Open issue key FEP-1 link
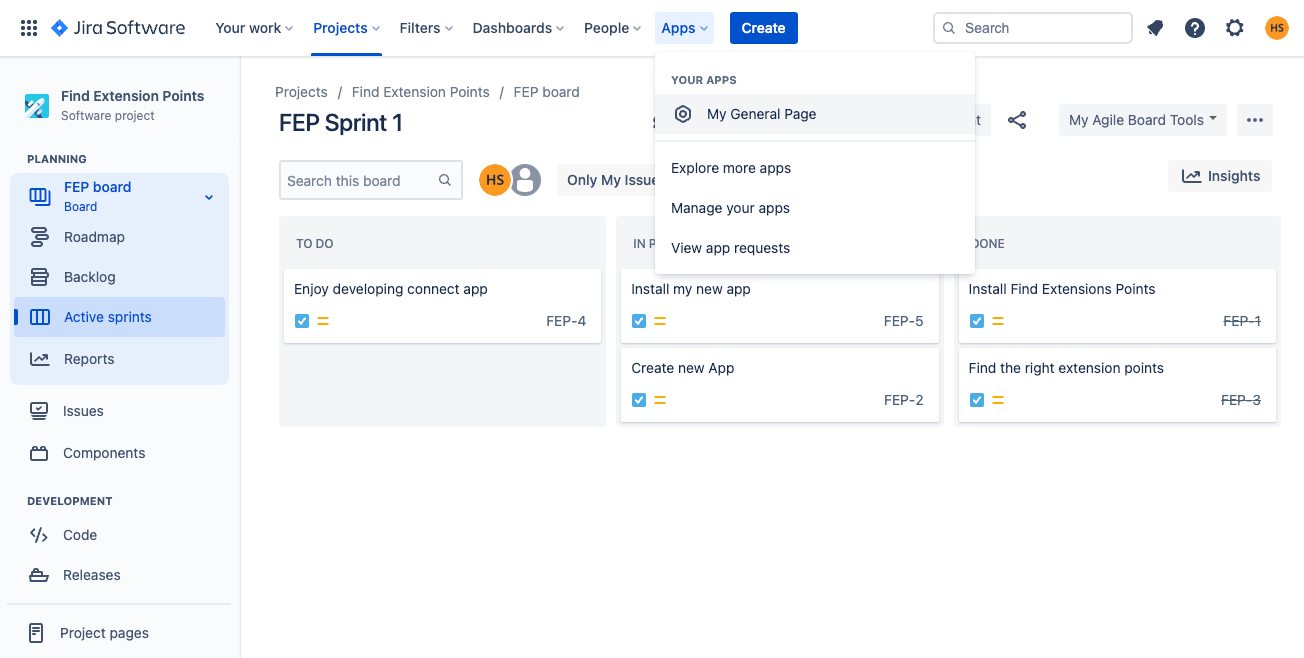Viewport: 1304px width, 658px height. [x=1241, y=321]
